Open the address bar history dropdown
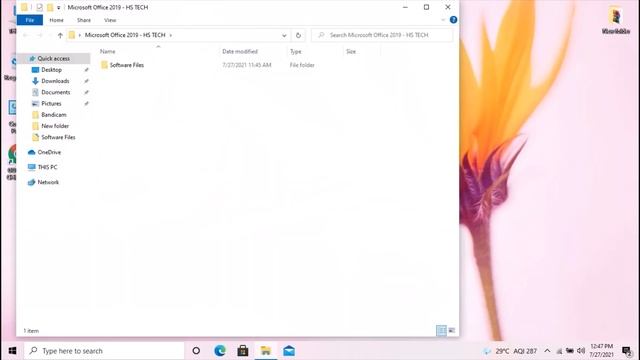The image size is (640, 360). point(284,36)
